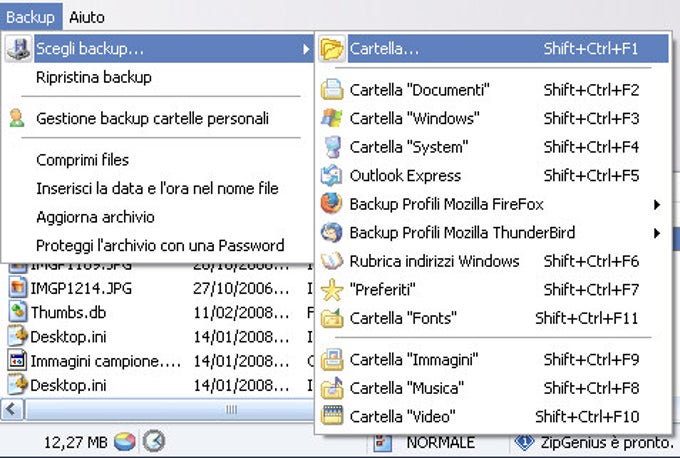Click the 12,27 MB size in status bar

tap(75, 442)
